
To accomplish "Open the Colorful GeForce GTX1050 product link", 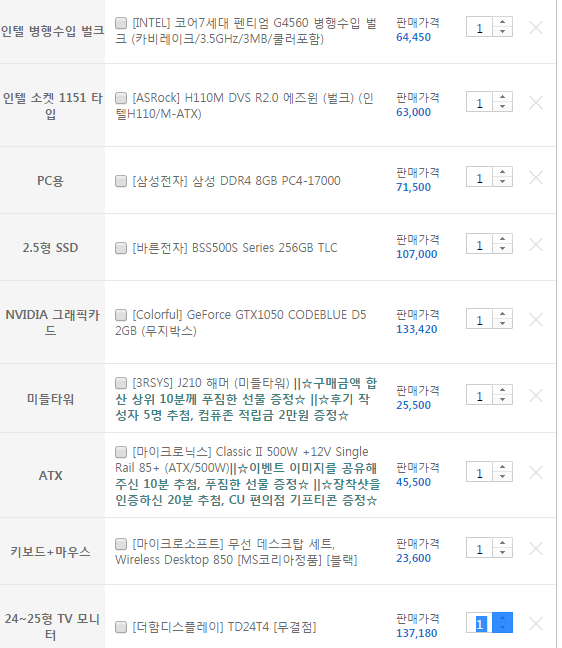I will click(x=241, y=323).
